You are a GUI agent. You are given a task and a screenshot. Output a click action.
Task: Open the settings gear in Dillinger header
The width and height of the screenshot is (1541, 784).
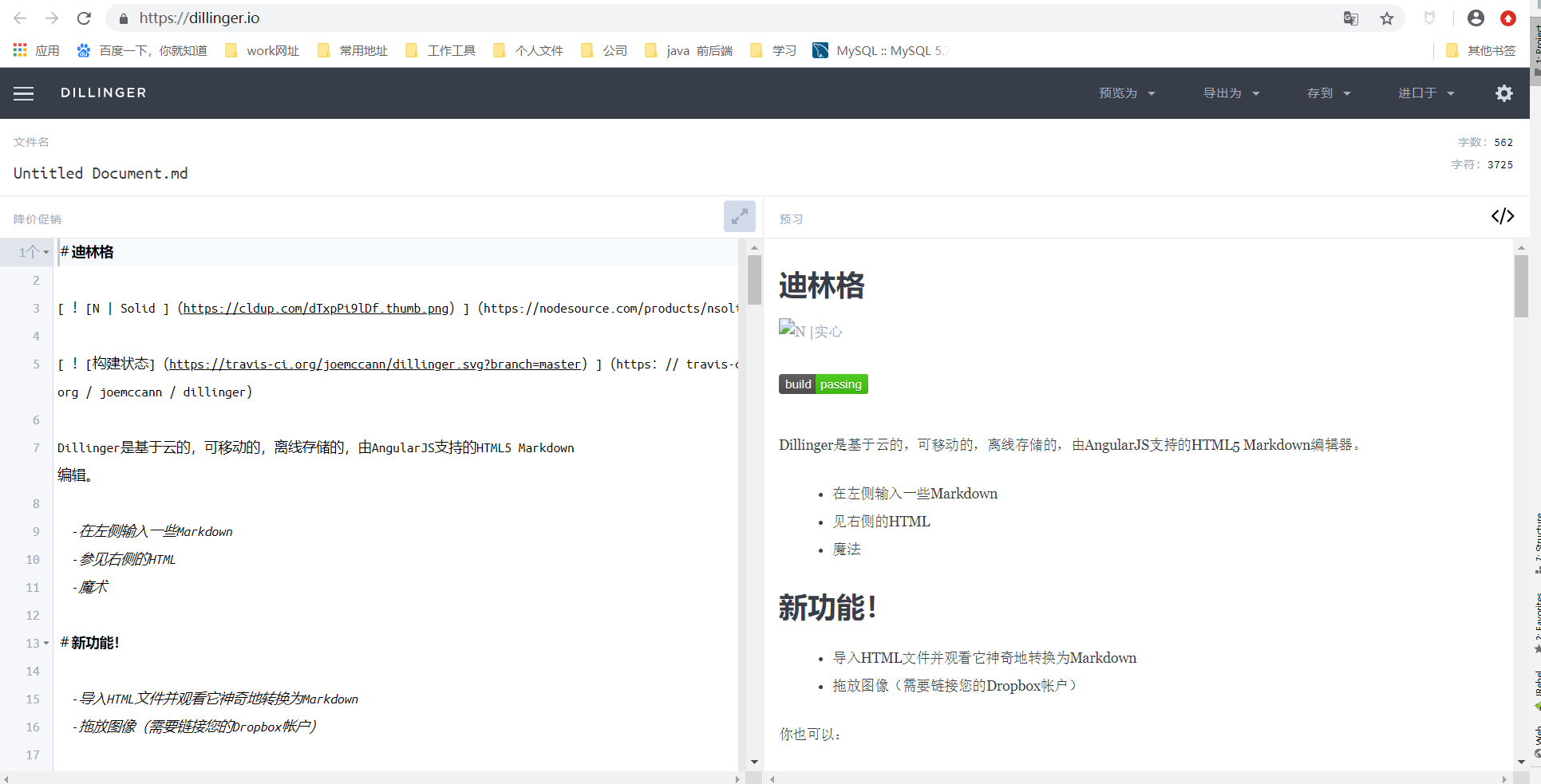[x=1503, y=93]
